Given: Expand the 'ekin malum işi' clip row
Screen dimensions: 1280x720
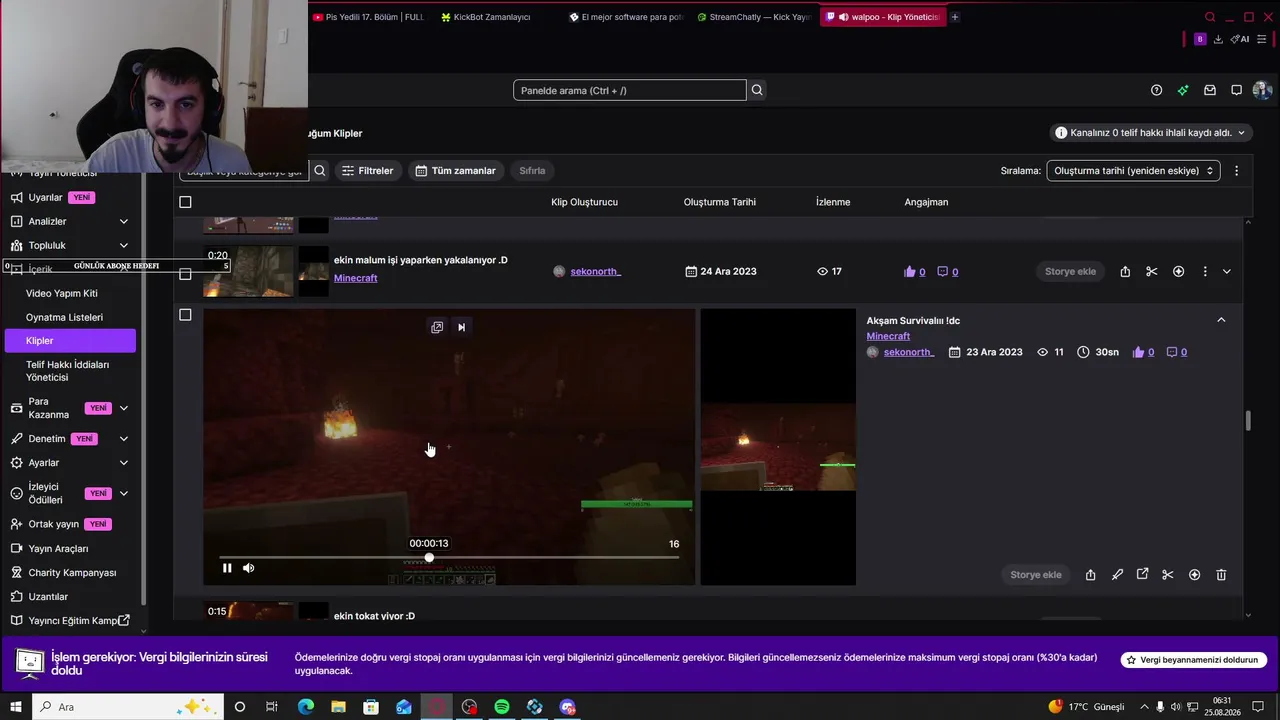Looking at the screenshot, I should click(1227, 272).
